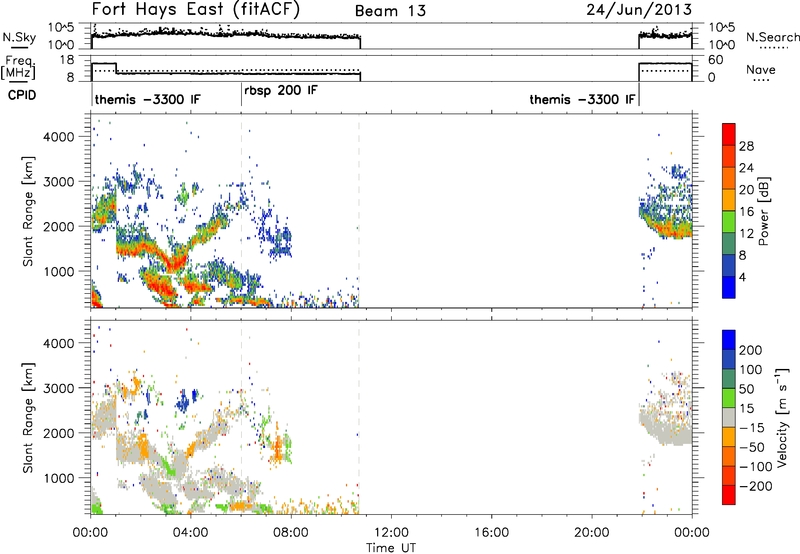Image resolution: width=800 pixels, height=554 pixels.
Task: Click the 'Time UT' axis label
Action: (x=391, y=547)
